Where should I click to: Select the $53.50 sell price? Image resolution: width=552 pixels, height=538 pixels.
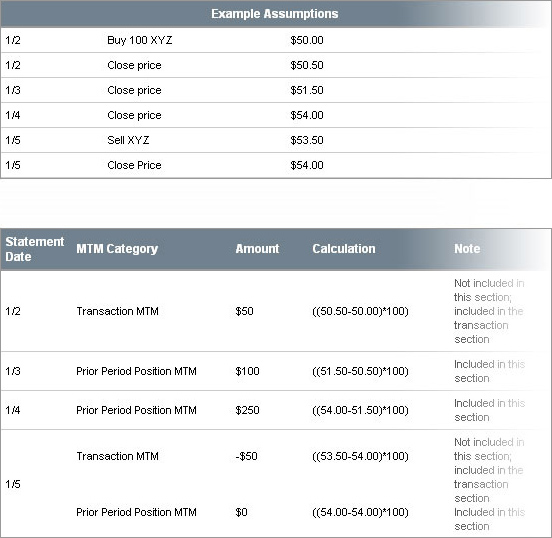(307, 140)
